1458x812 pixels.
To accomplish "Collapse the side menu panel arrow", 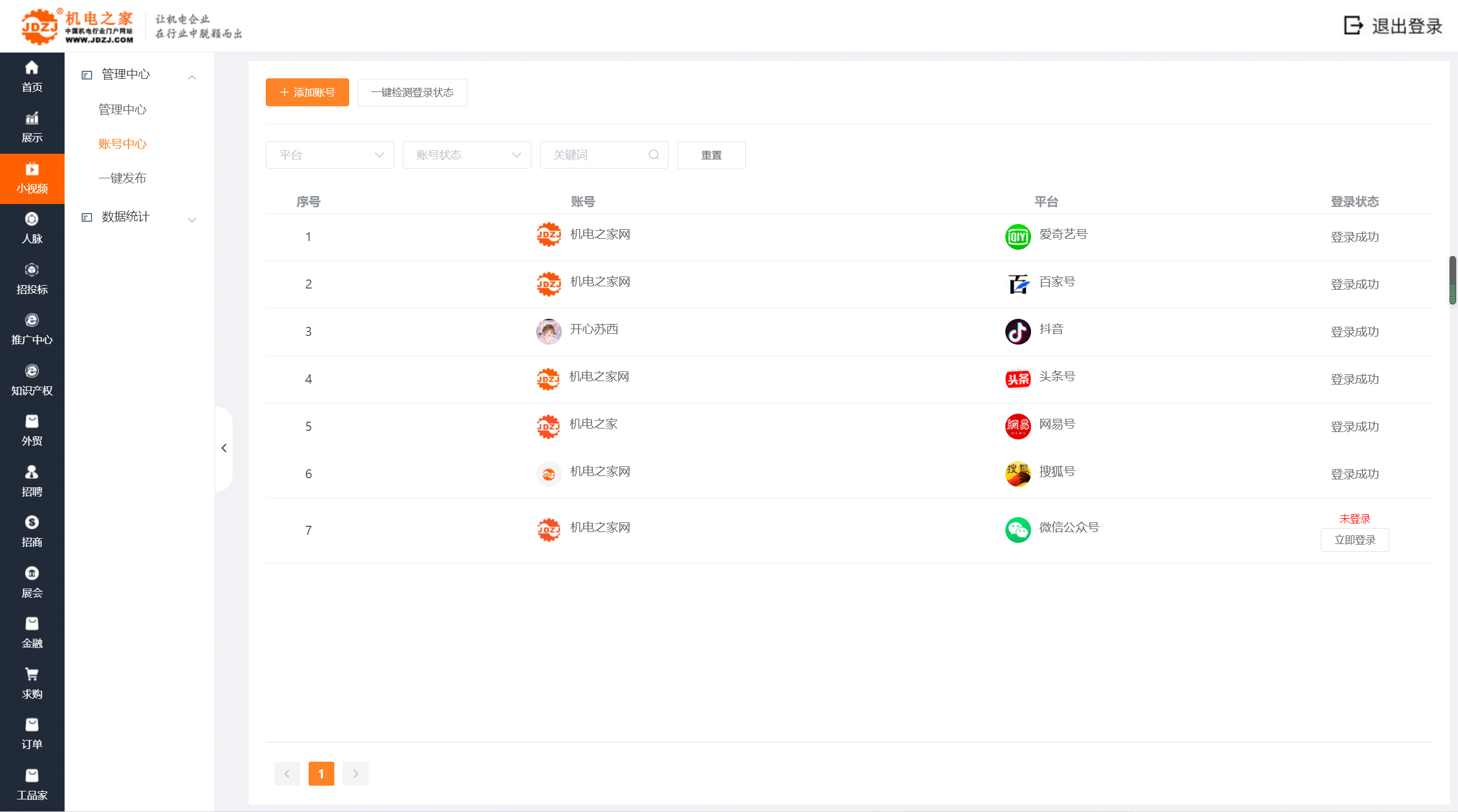I will tap(224, 448).
